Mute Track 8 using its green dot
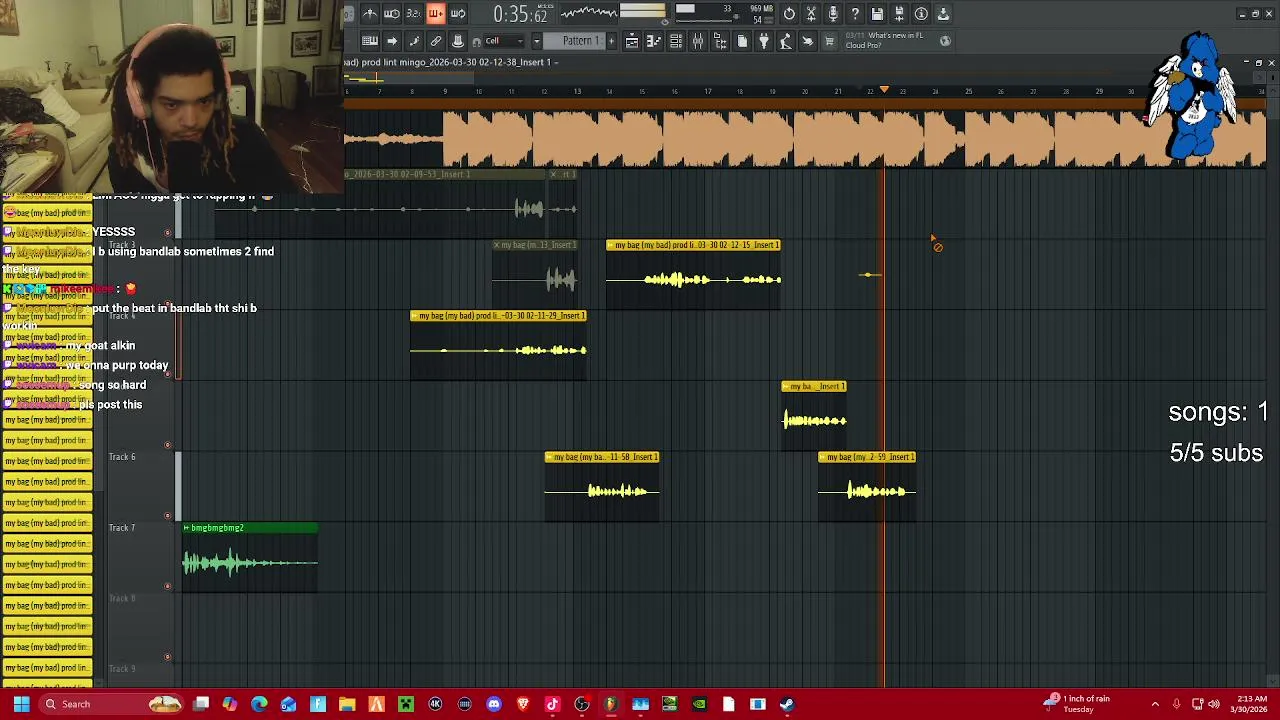The image size is (1280, 720). (167, 657)
